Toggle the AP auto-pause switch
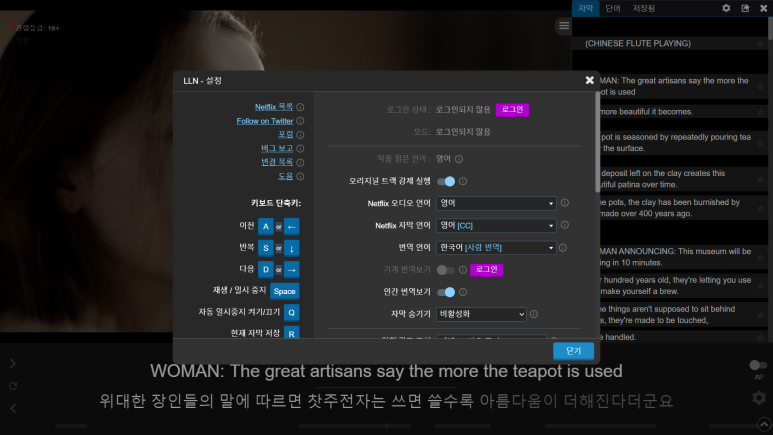This screenshot has width=773, height=435. (x=758, y=365)
